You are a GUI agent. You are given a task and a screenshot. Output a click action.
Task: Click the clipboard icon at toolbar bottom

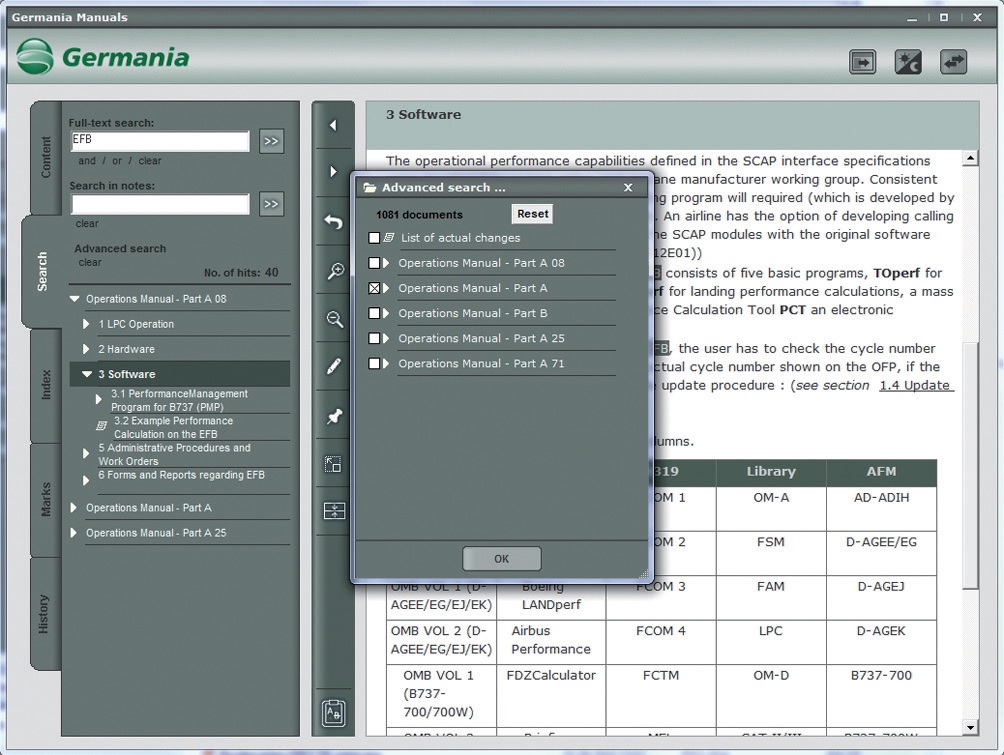coord(334,713)
